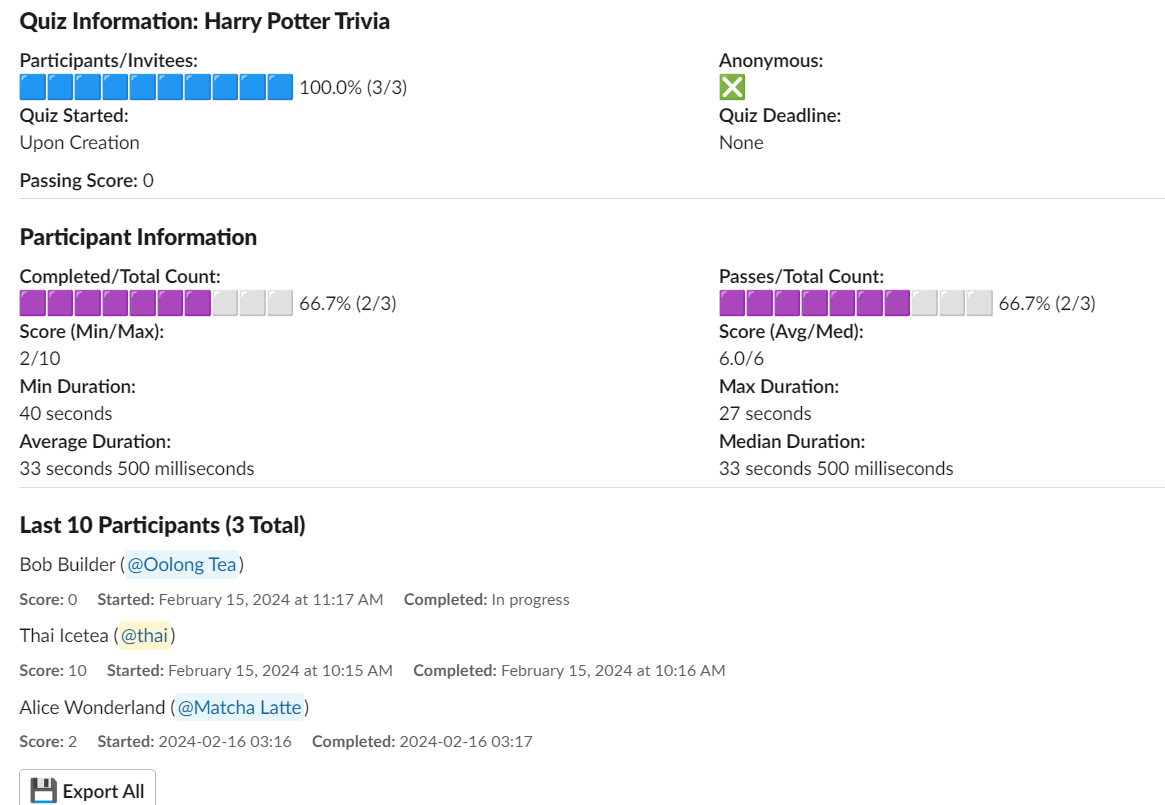Click the Last 10 Participants heading

(x=162, y=525)
